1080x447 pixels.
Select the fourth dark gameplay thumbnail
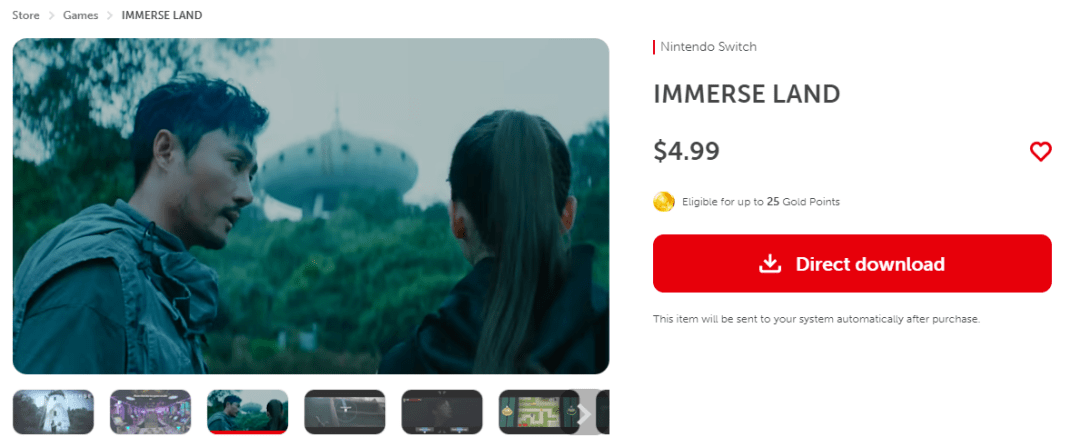pos(344,412)
